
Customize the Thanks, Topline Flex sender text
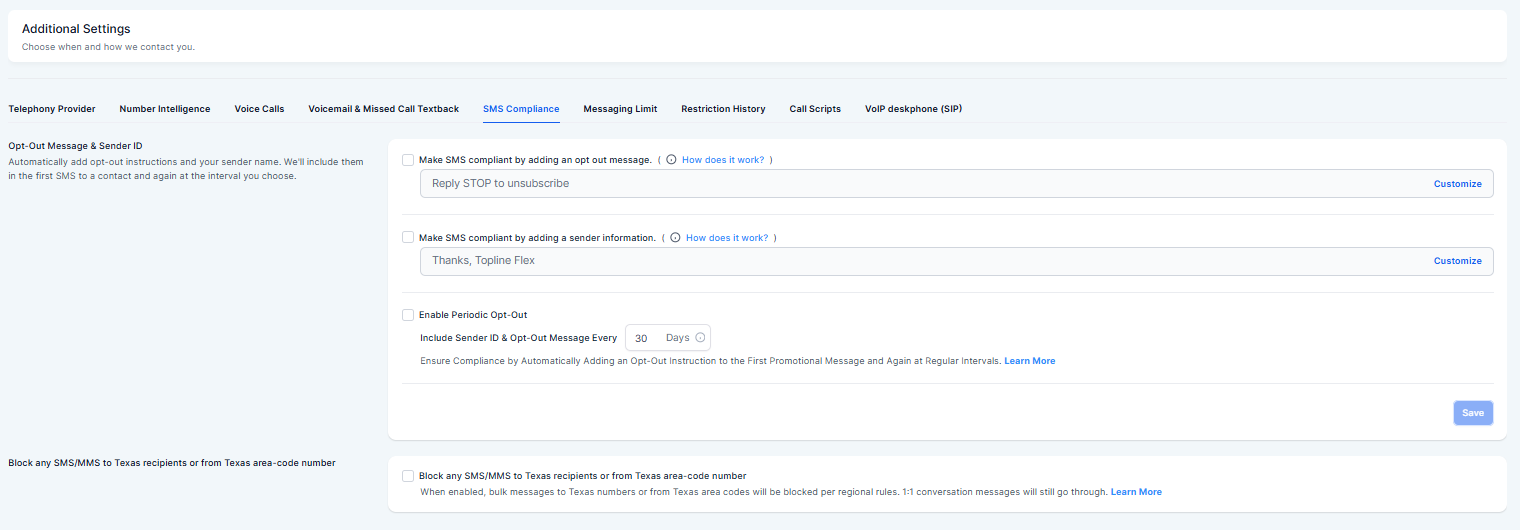1457,261
